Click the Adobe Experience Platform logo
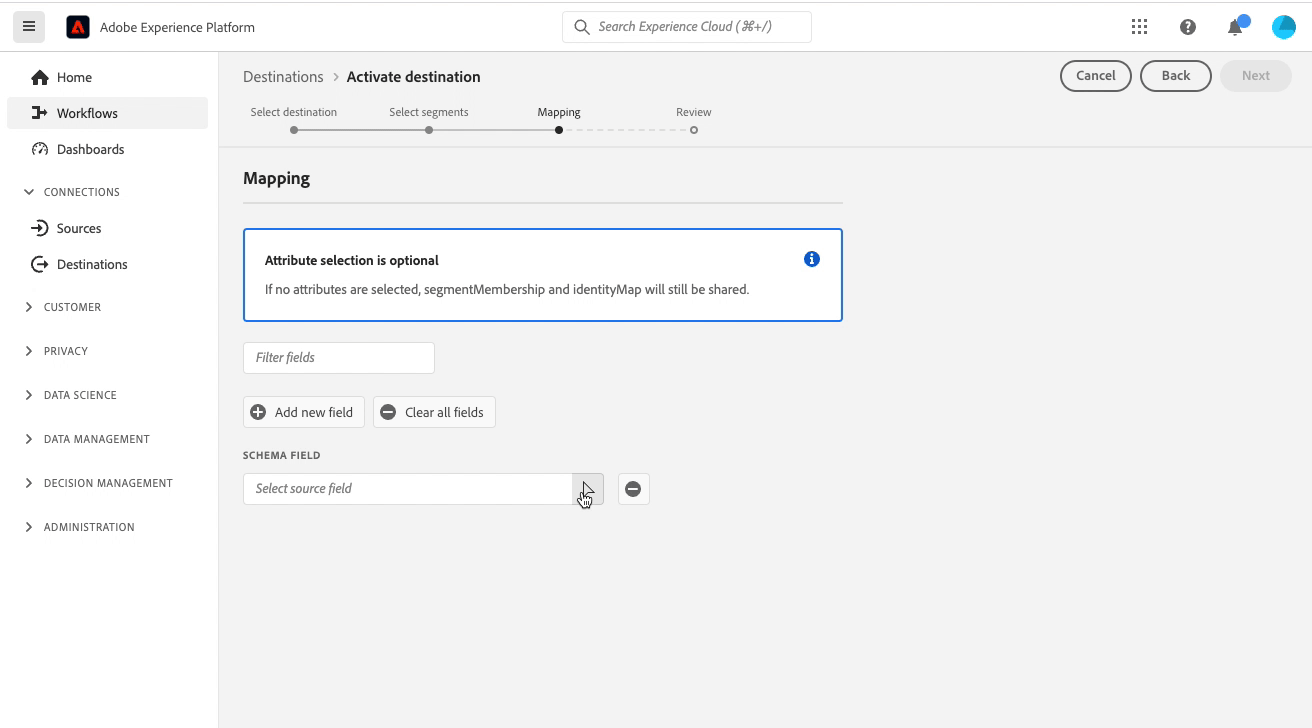 [78, 27]
